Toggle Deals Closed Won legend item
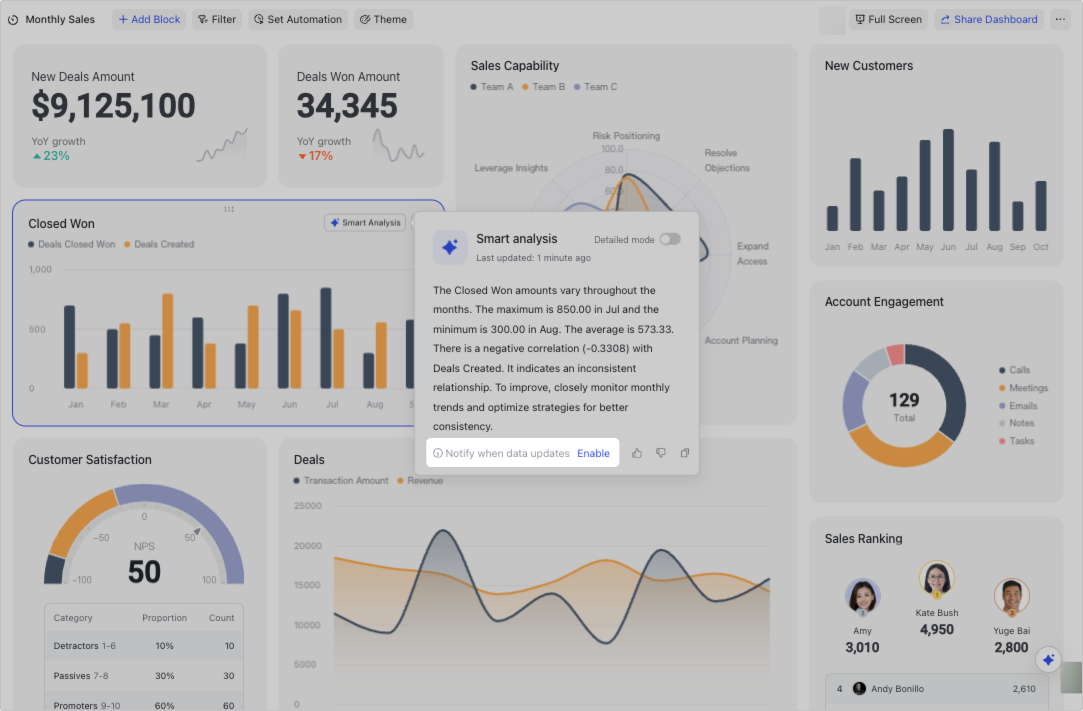The height and width of the screenshot is (711, 1083). 72,245
